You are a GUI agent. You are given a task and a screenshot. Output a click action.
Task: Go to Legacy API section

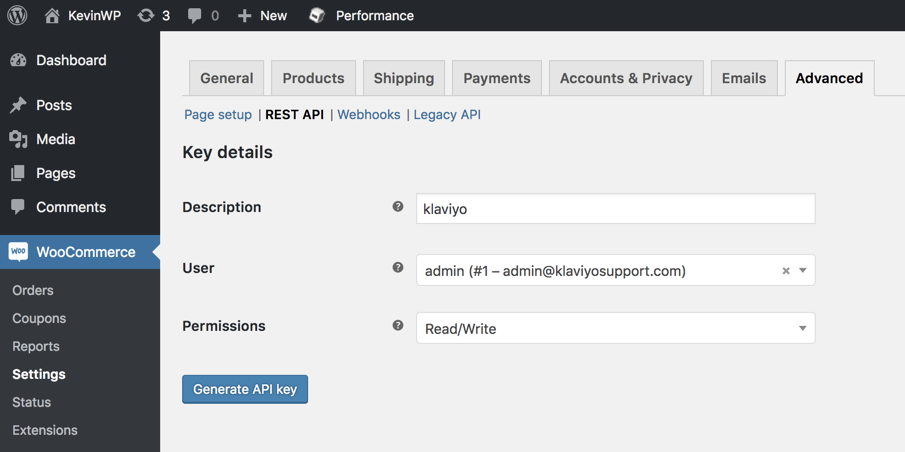click(447, 115)
